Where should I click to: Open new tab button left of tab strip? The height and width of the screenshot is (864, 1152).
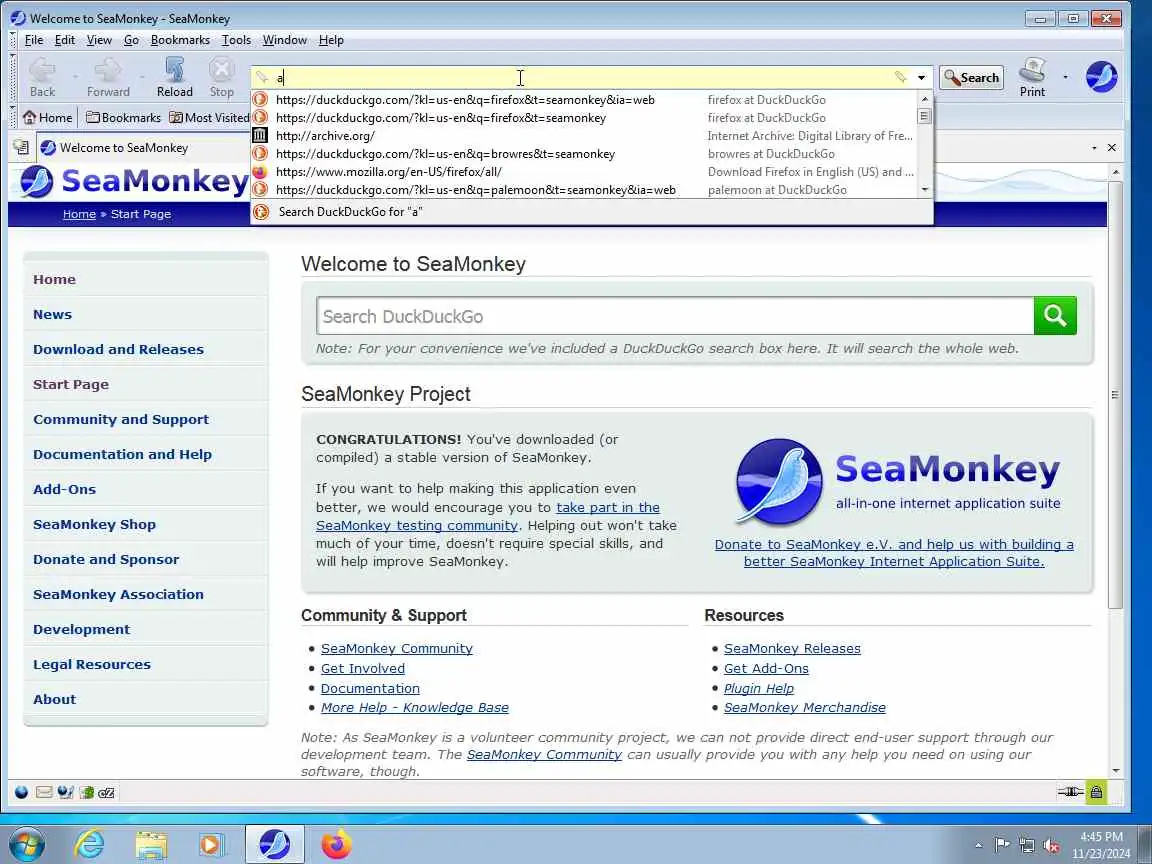pos(21,147)
